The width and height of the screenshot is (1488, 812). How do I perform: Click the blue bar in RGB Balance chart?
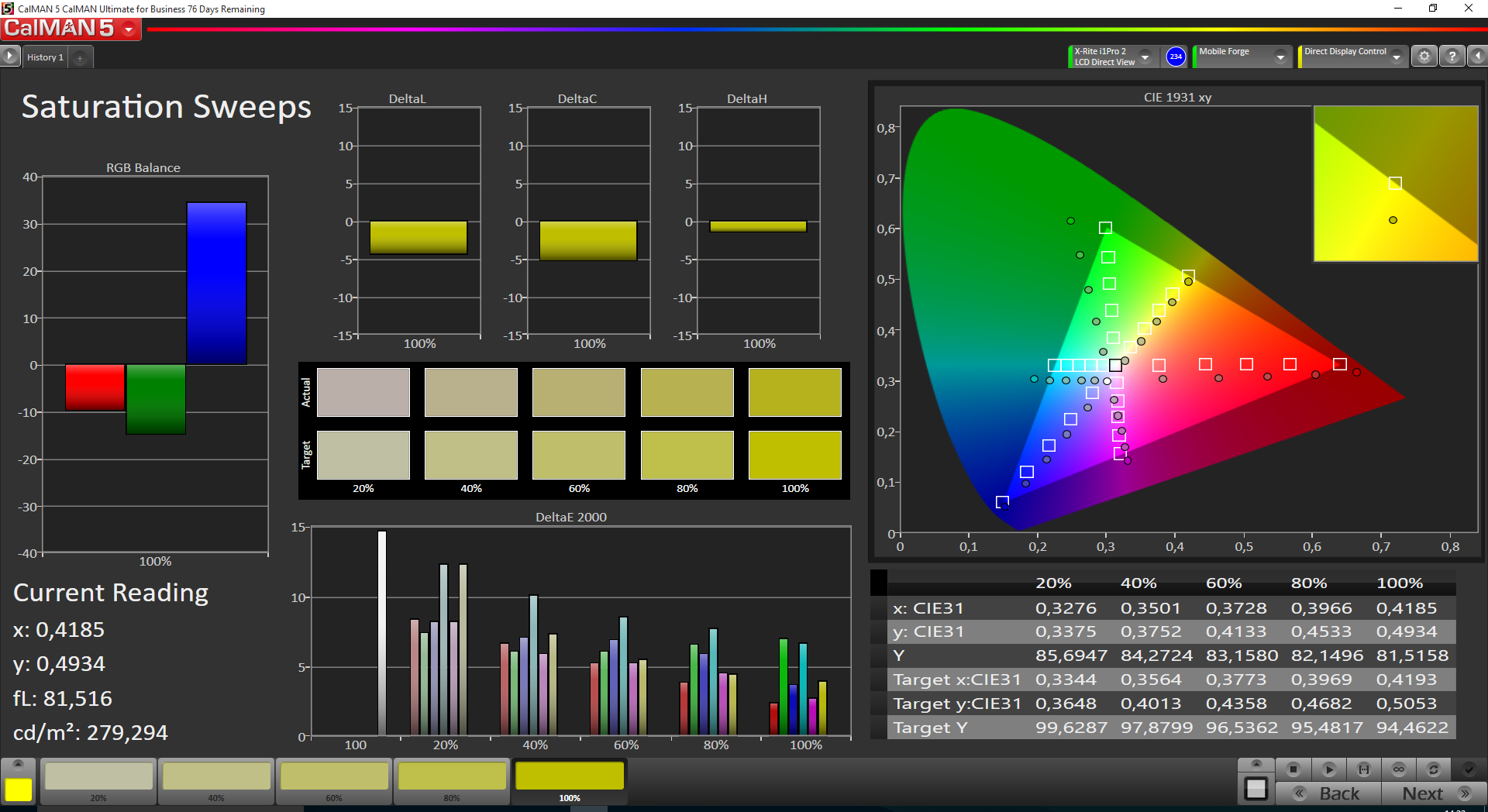pos(216,284)
